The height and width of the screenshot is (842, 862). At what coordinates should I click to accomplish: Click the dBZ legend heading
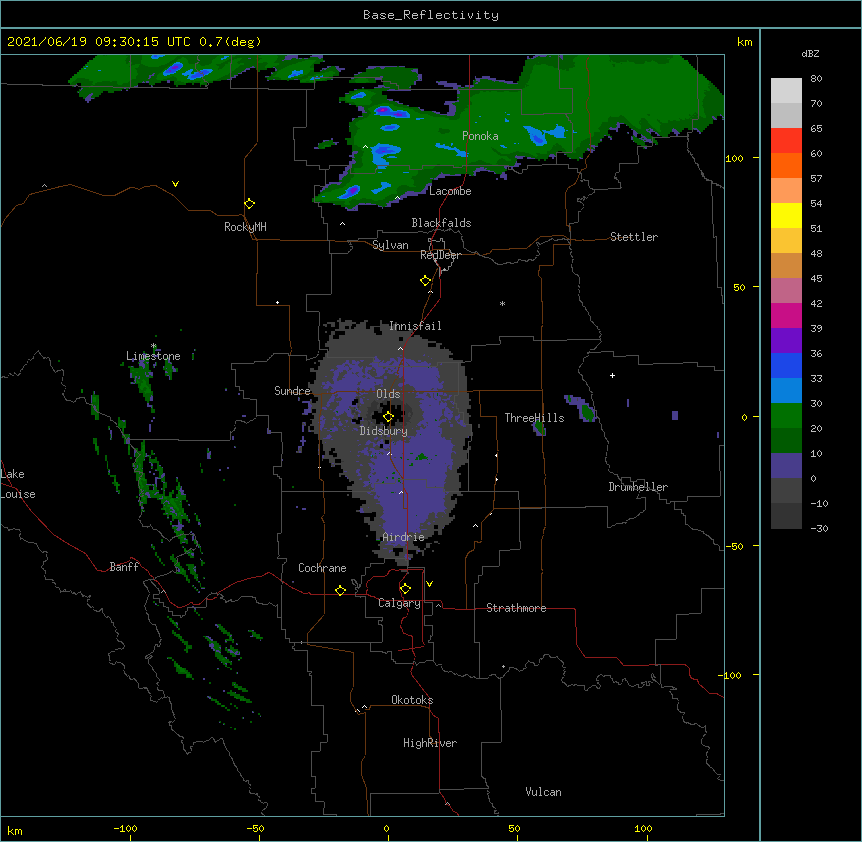tap(810, 54)
